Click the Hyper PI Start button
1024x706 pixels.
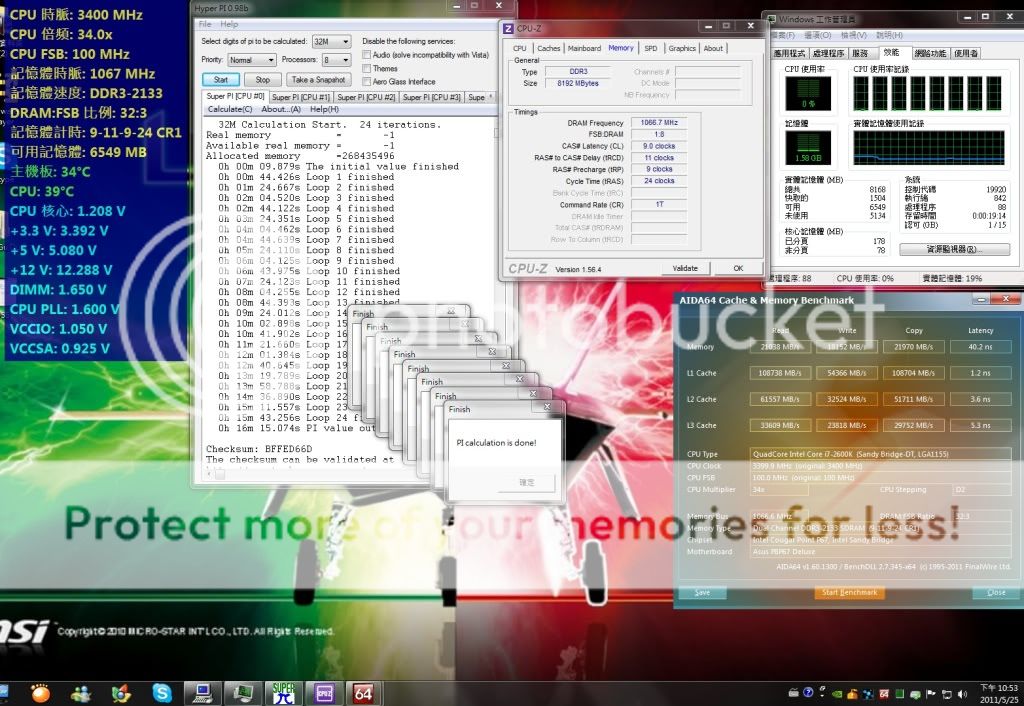pos(221,80)
